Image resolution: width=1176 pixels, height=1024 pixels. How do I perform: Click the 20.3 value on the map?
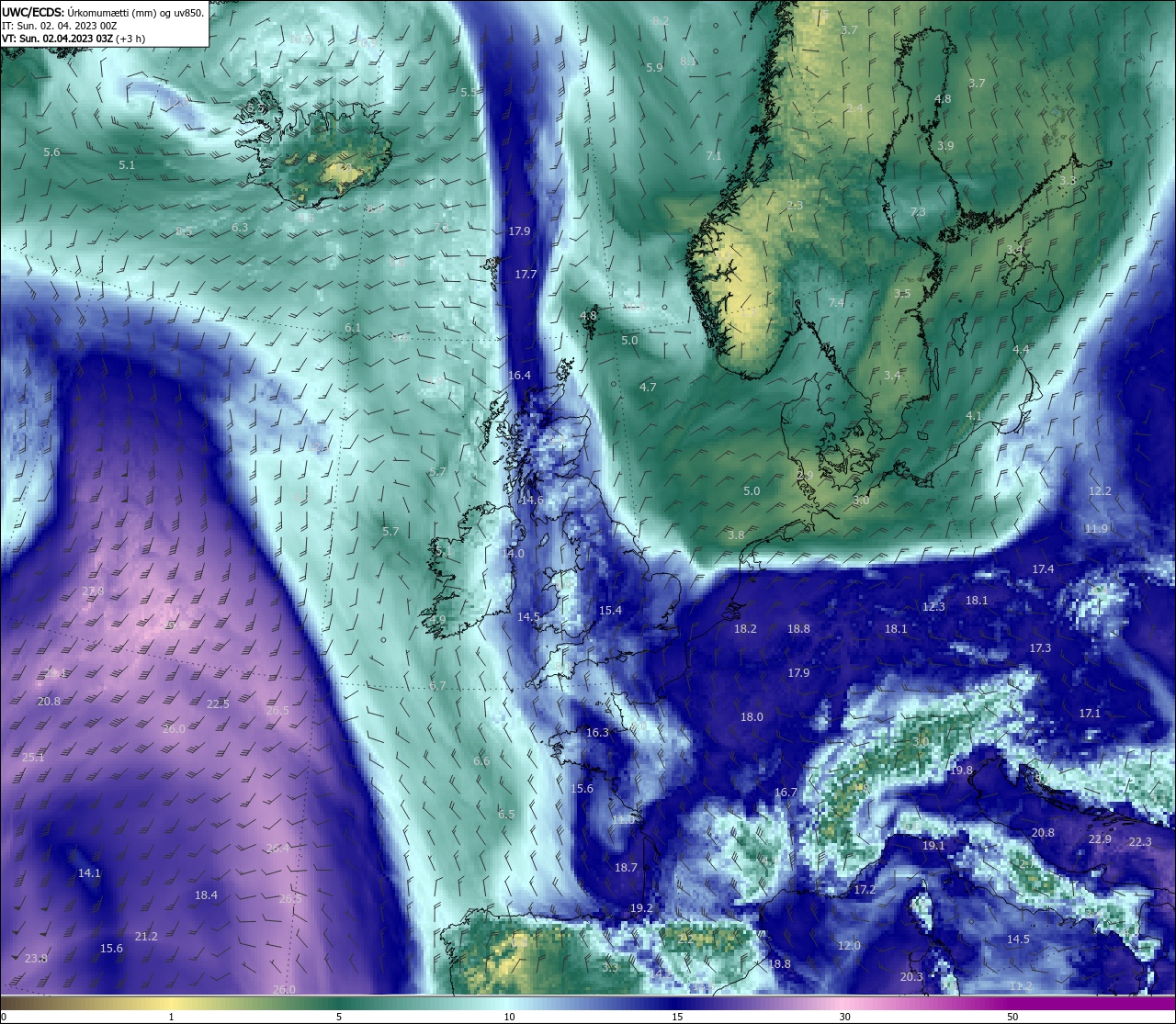tap(911, 976)
